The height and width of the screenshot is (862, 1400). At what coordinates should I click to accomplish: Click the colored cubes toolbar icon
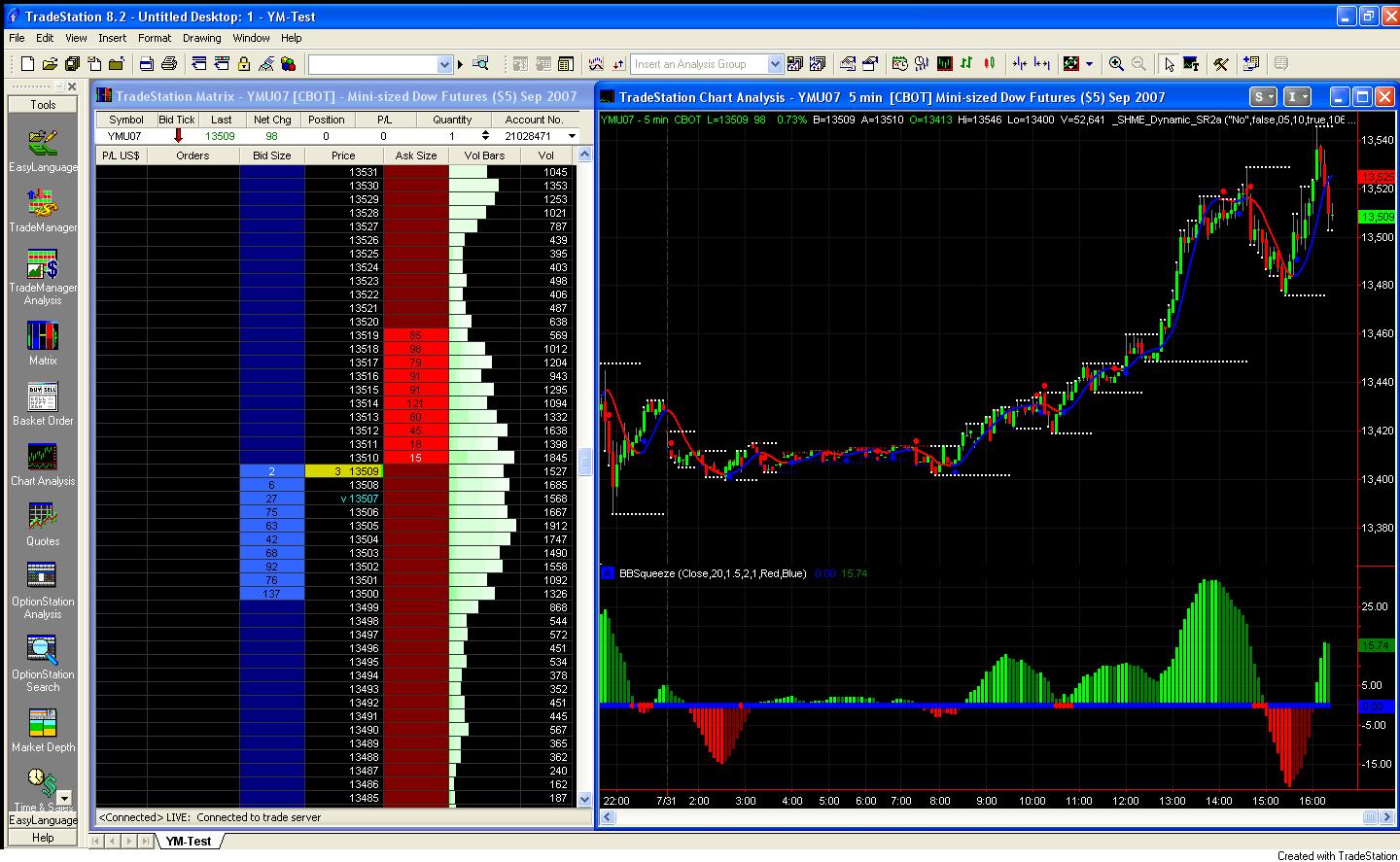(x=288, y=64)
